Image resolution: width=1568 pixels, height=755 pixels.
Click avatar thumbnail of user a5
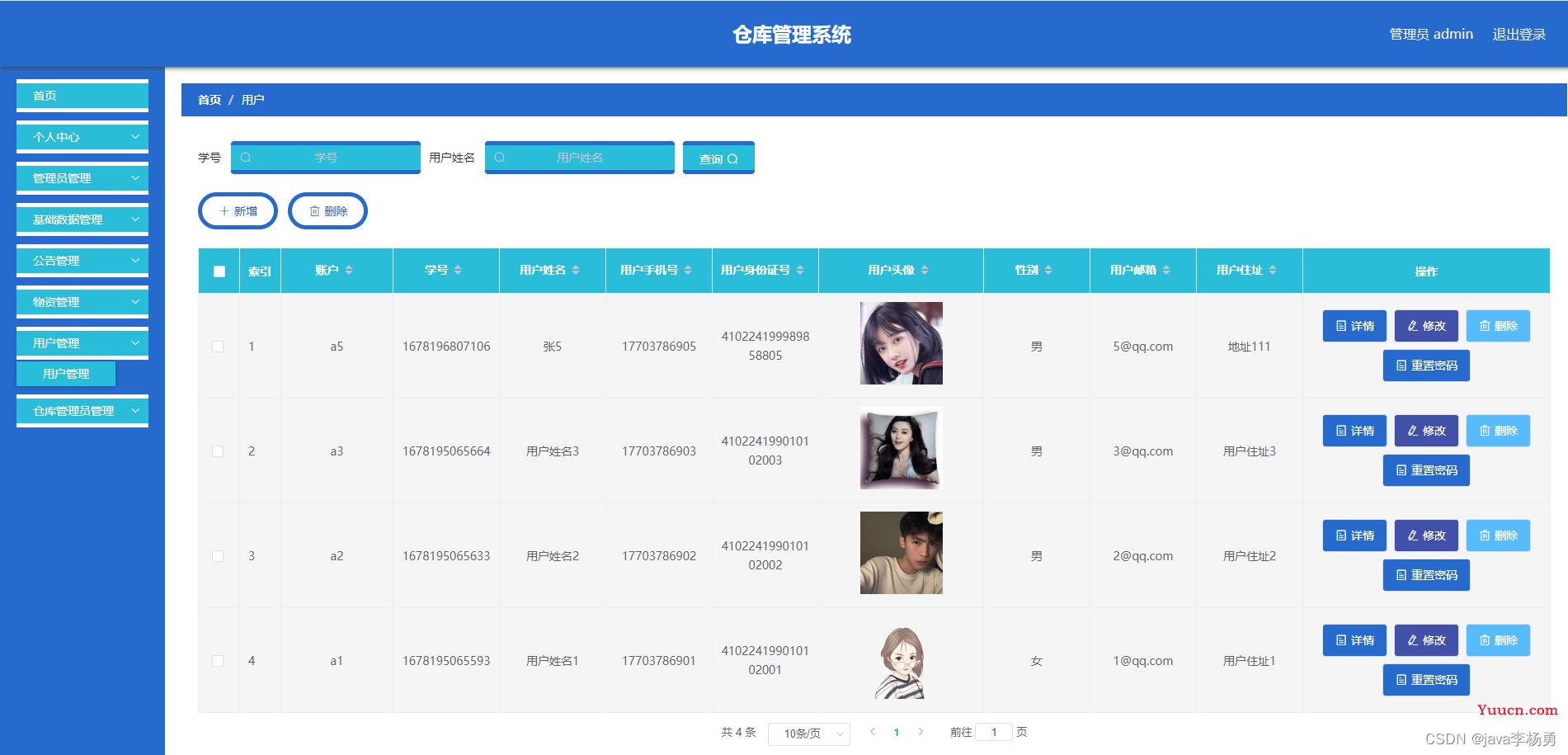(902, 343)
